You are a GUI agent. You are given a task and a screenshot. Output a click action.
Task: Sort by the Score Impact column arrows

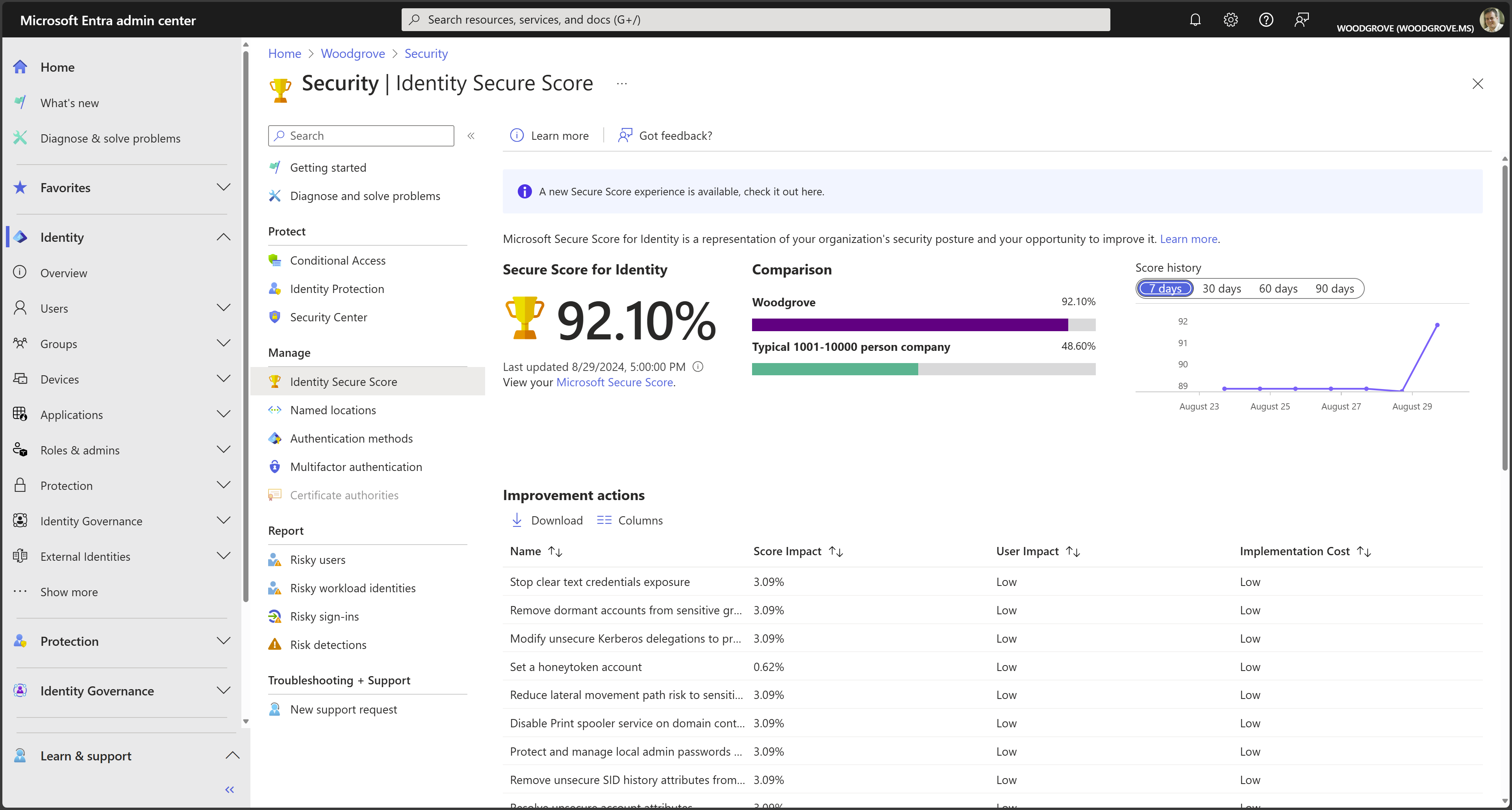click(x=836, y=551)
